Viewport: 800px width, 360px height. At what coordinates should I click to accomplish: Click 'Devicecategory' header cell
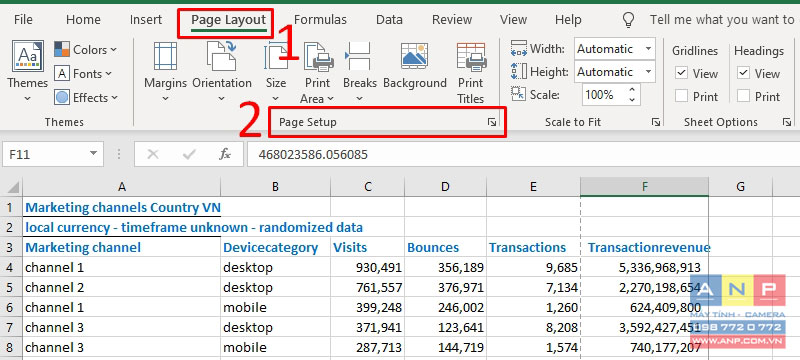pos(276,247)
